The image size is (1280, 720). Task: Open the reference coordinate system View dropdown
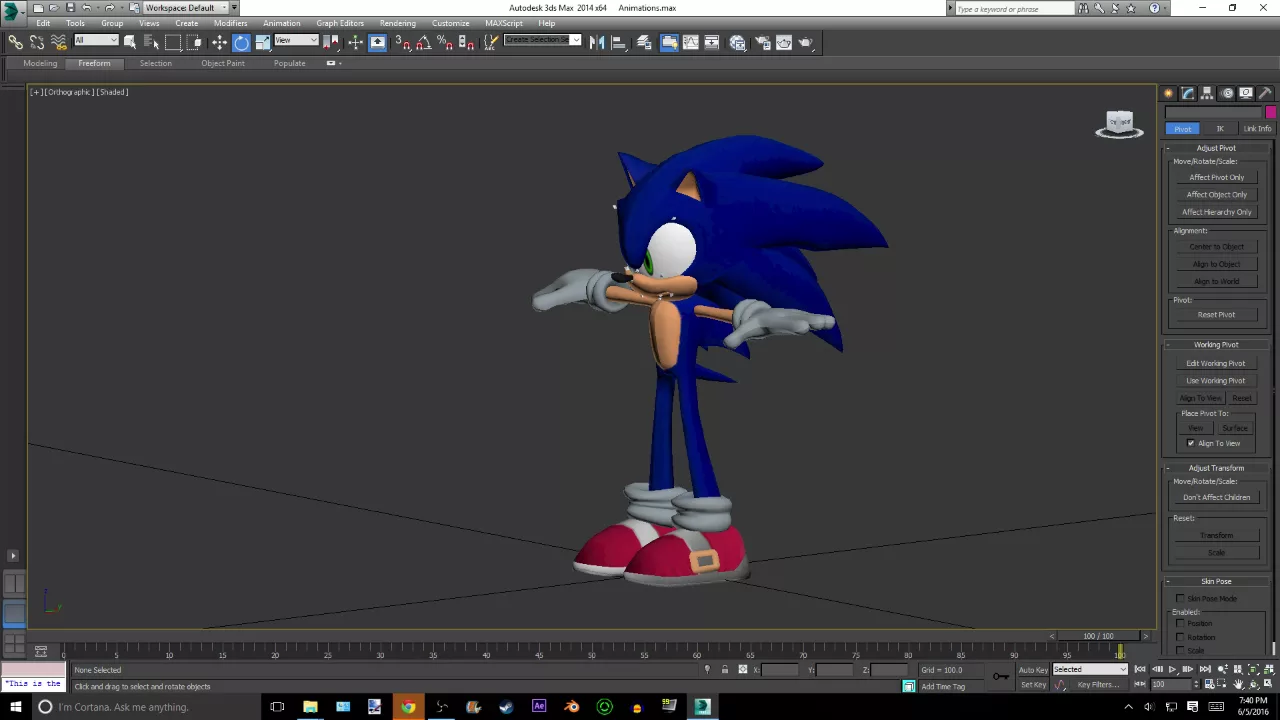pyautogui.click(x=296, y=41)
